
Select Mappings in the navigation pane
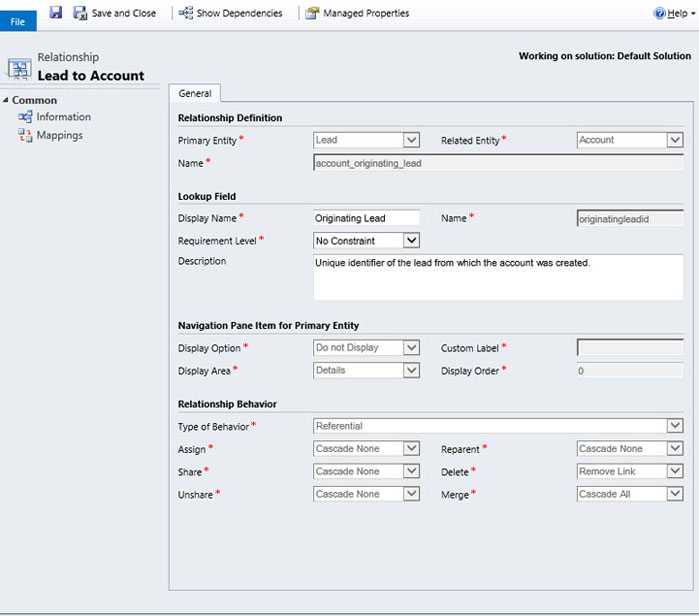point(59,136)
